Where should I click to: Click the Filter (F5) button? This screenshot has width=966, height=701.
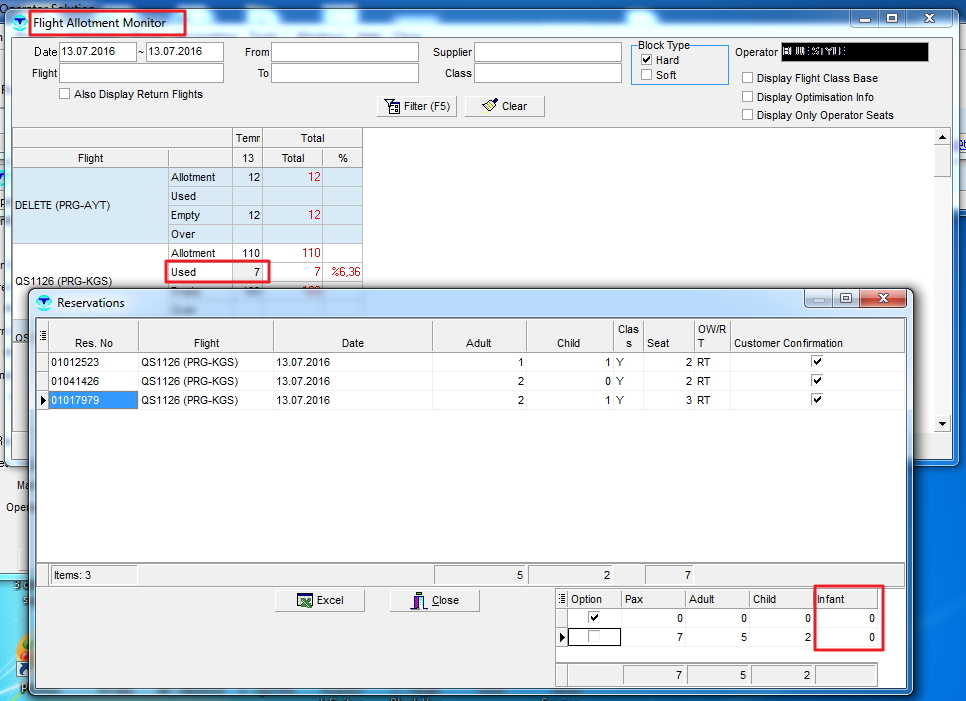click(417, 106)
